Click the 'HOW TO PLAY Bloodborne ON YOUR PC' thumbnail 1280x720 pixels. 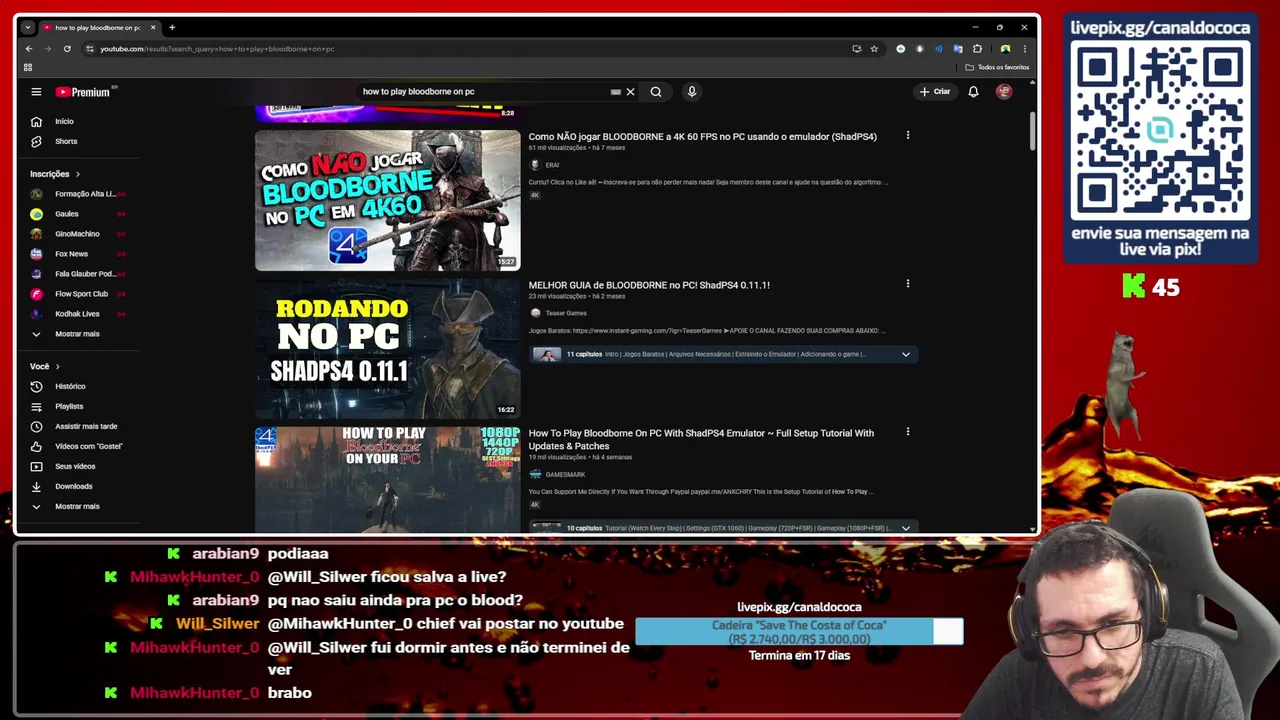(x=387, y=479)
